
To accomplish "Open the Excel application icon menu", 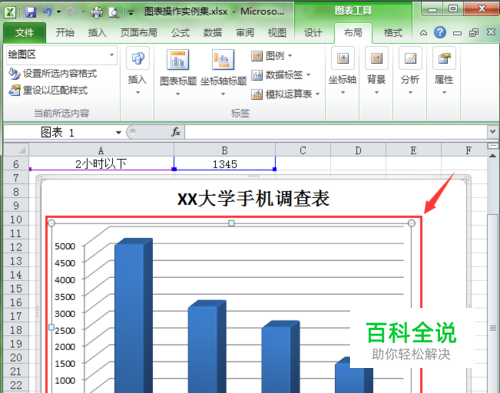I will tap(10, 12).
